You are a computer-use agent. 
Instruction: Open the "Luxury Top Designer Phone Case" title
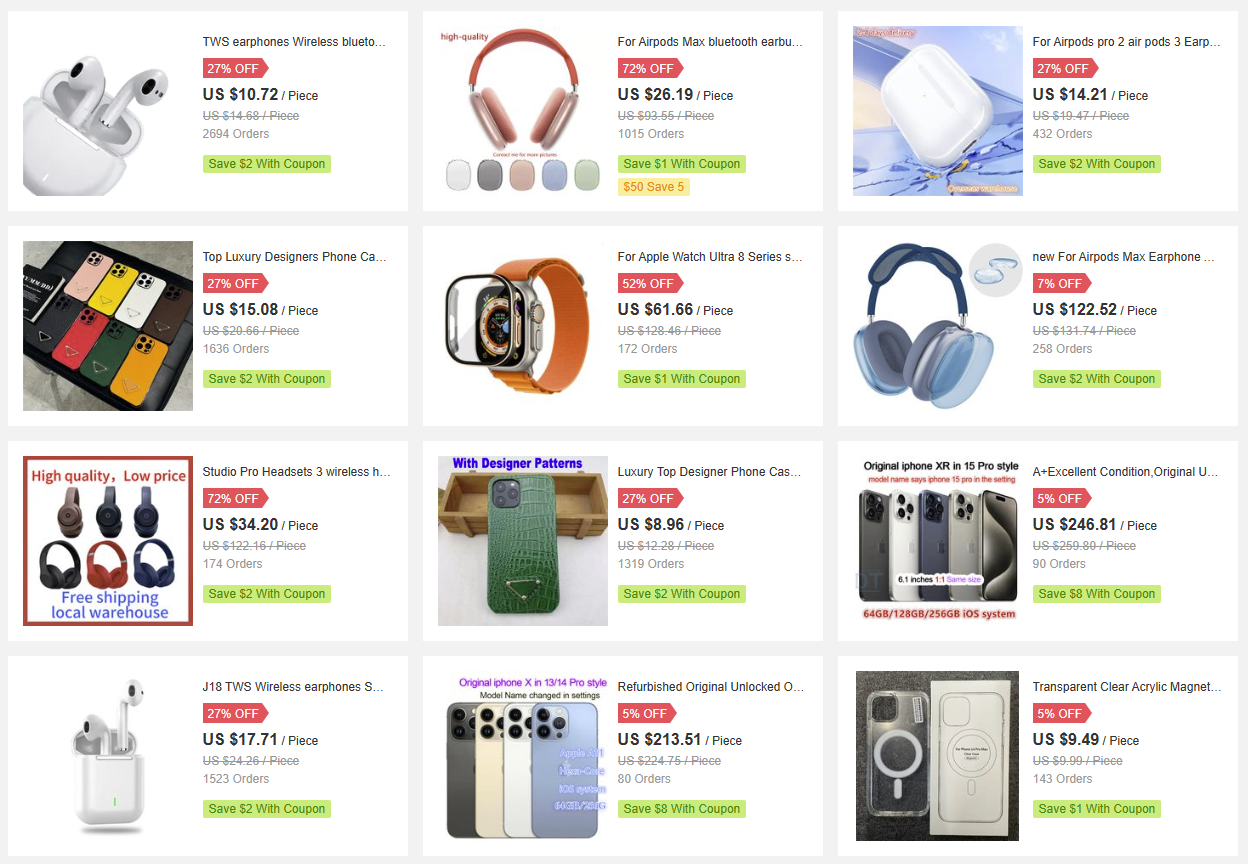coord(710,472)
